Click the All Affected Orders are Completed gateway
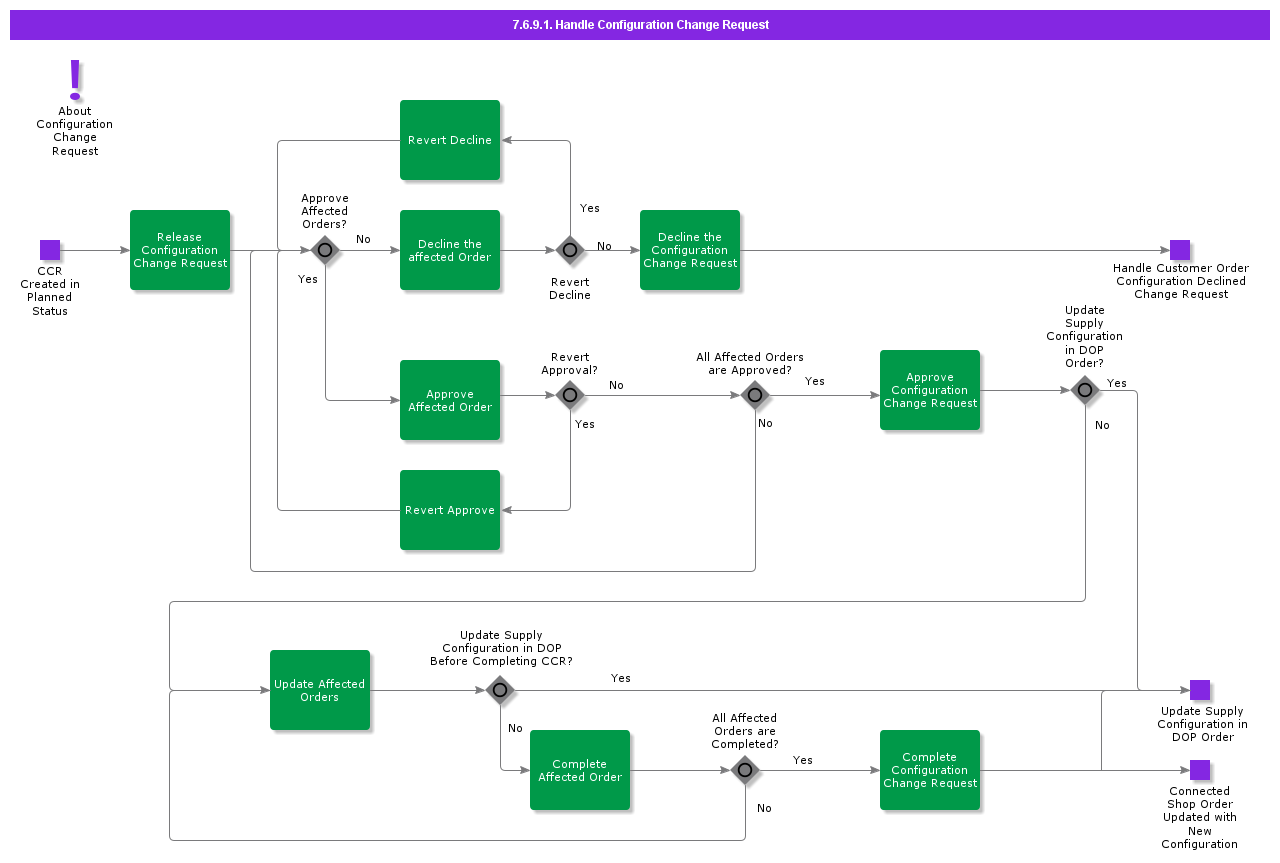The width and height of the screenshot is (1280, 863). [x=745, y=770]
